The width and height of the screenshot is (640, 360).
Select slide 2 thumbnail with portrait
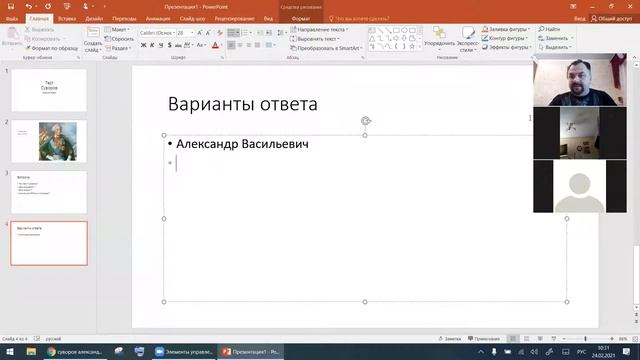pos(49,141)
